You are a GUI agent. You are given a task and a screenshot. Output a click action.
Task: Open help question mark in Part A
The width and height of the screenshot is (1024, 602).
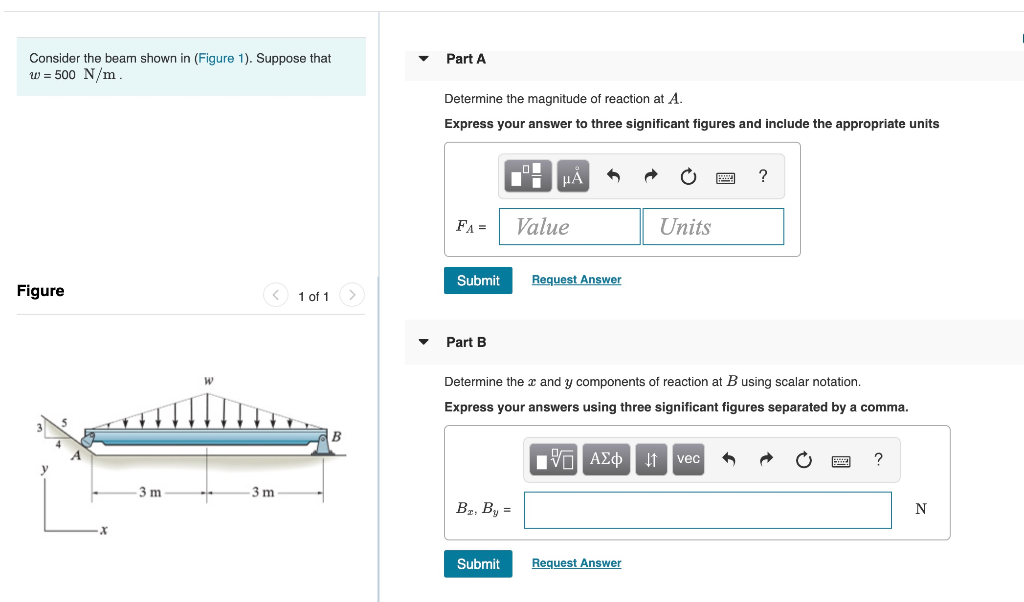coord(763,176)
